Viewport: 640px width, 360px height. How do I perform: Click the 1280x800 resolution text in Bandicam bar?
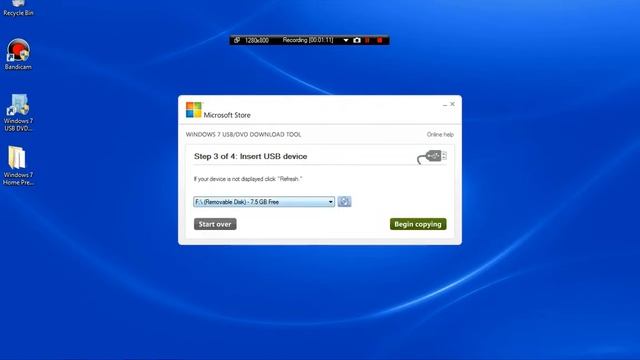click(257, 40)
